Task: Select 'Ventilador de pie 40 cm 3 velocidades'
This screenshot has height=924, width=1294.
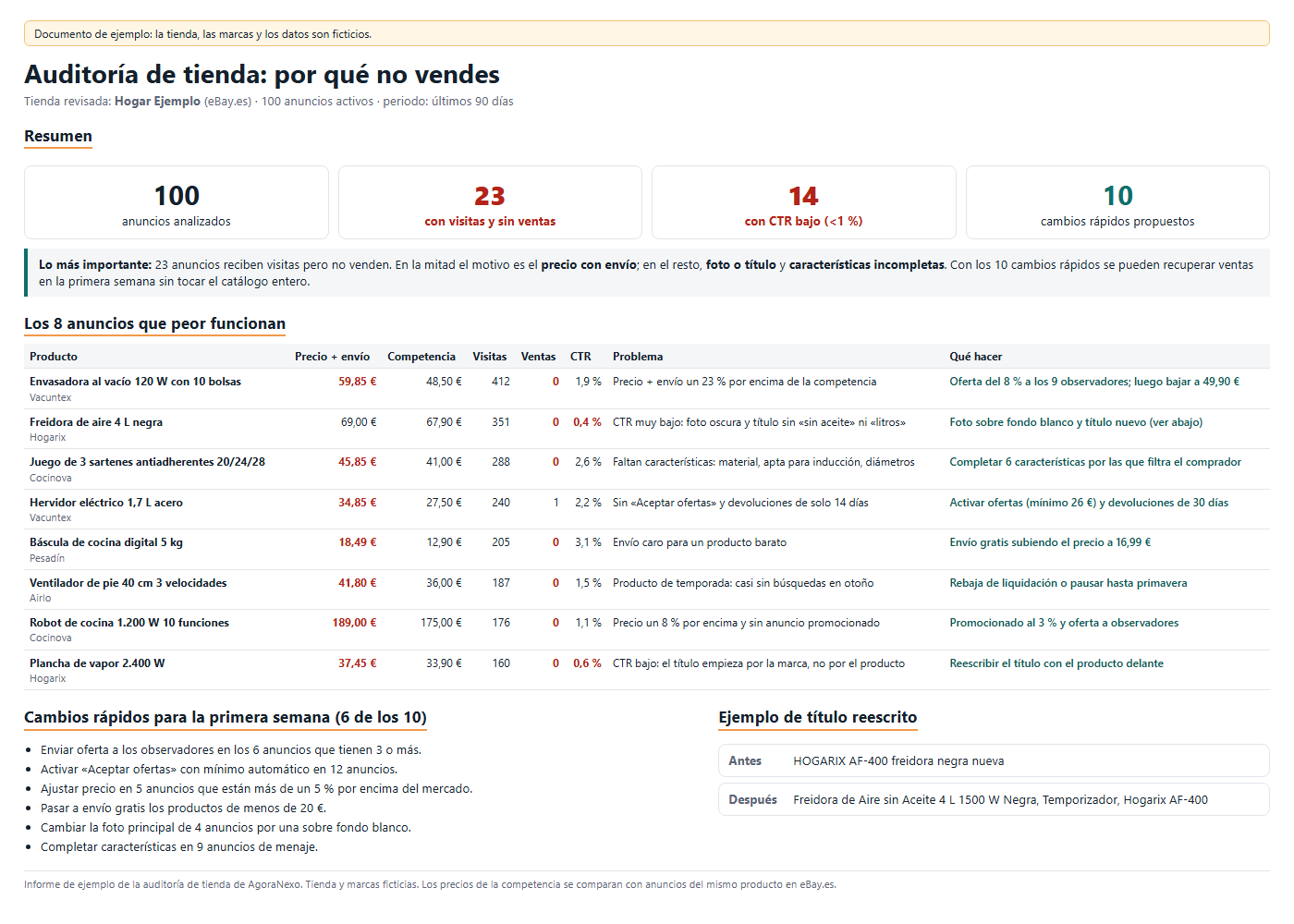Action: tap(128, 583)
